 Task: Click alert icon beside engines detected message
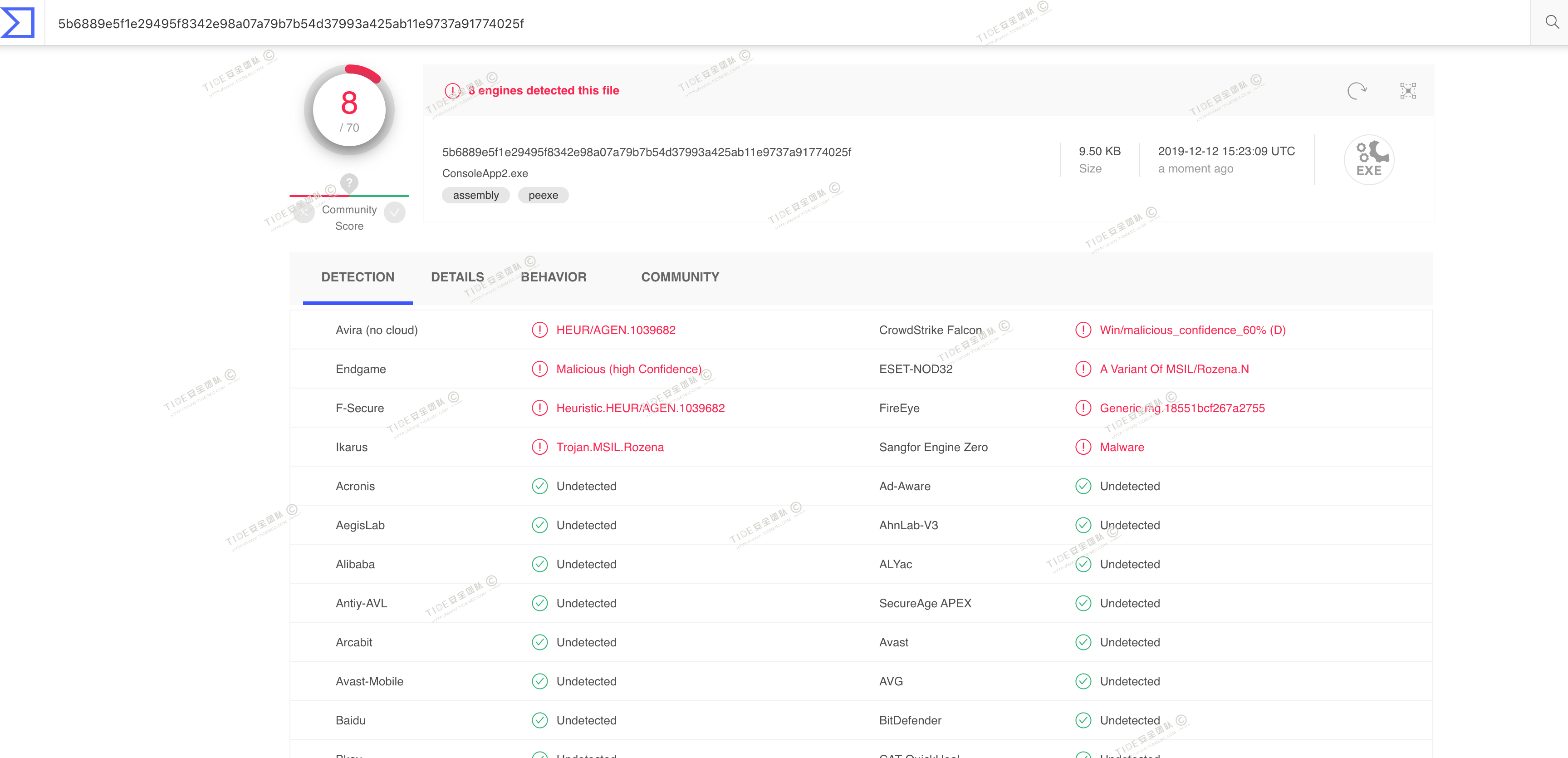452,91
